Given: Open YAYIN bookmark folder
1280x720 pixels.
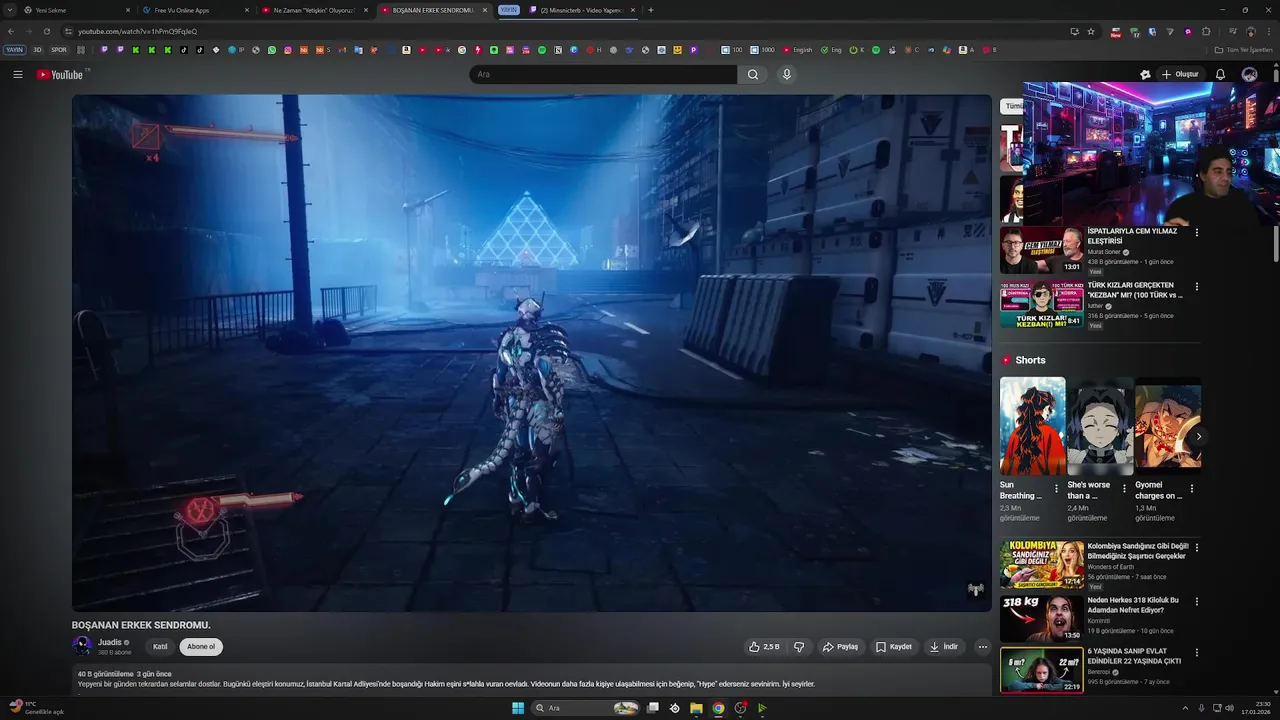Looking at the screenshot, I should click(x=14, y=49).
